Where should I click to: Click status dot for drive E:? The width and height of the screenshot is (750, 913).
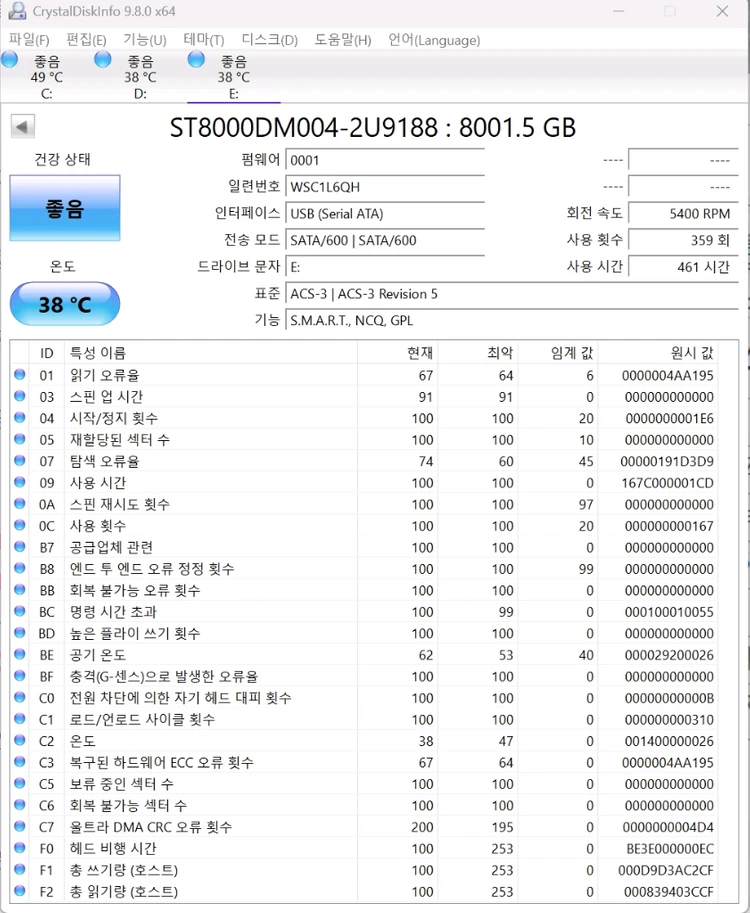tap(196, 59)
